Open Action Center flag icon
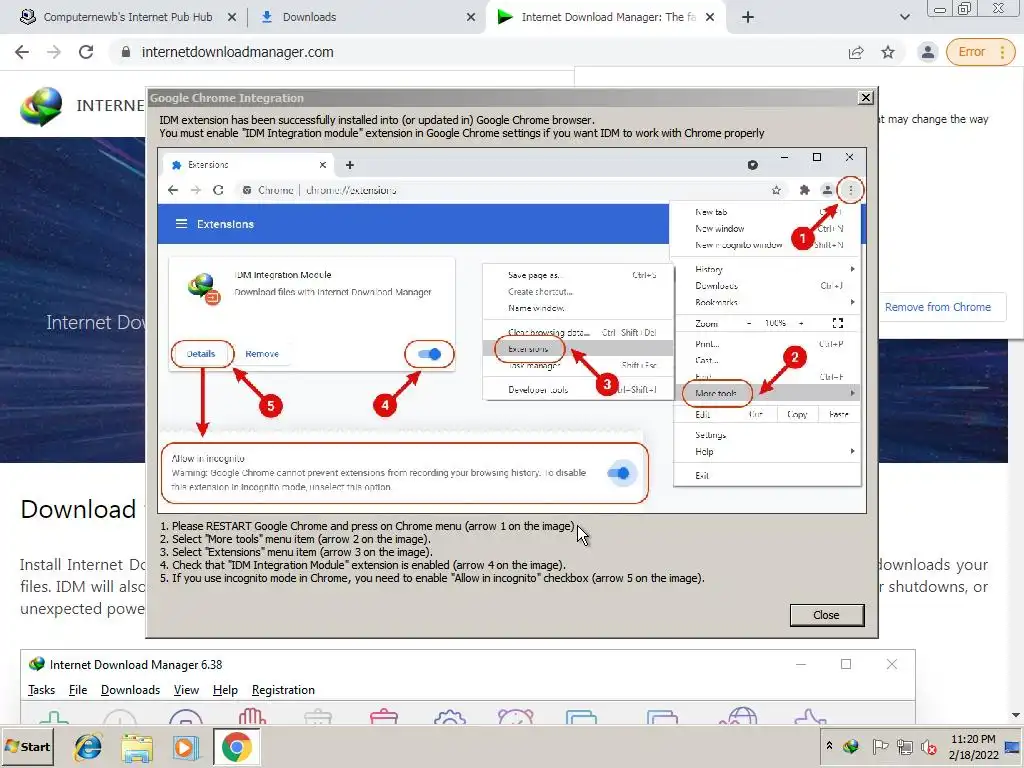Screen dimensions: 1024x768 pos(880,746)
